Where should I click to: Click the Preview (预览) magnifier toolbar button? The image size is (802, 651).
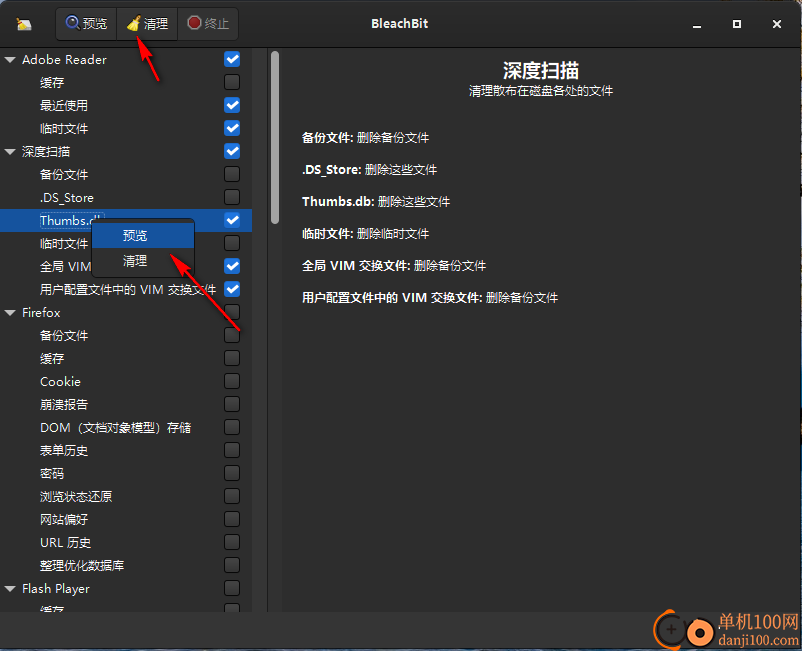click(x=86, y=24)
